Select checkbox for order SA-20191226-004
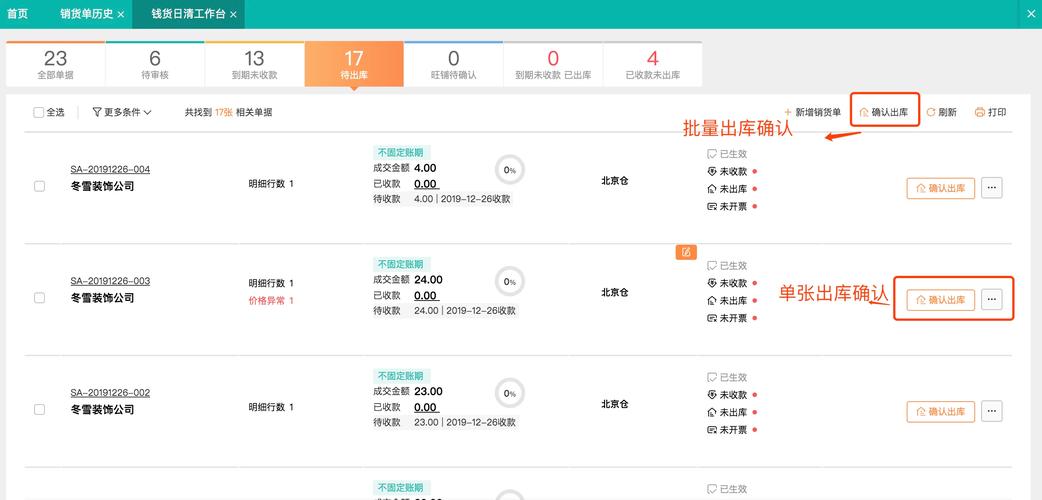 39,186
